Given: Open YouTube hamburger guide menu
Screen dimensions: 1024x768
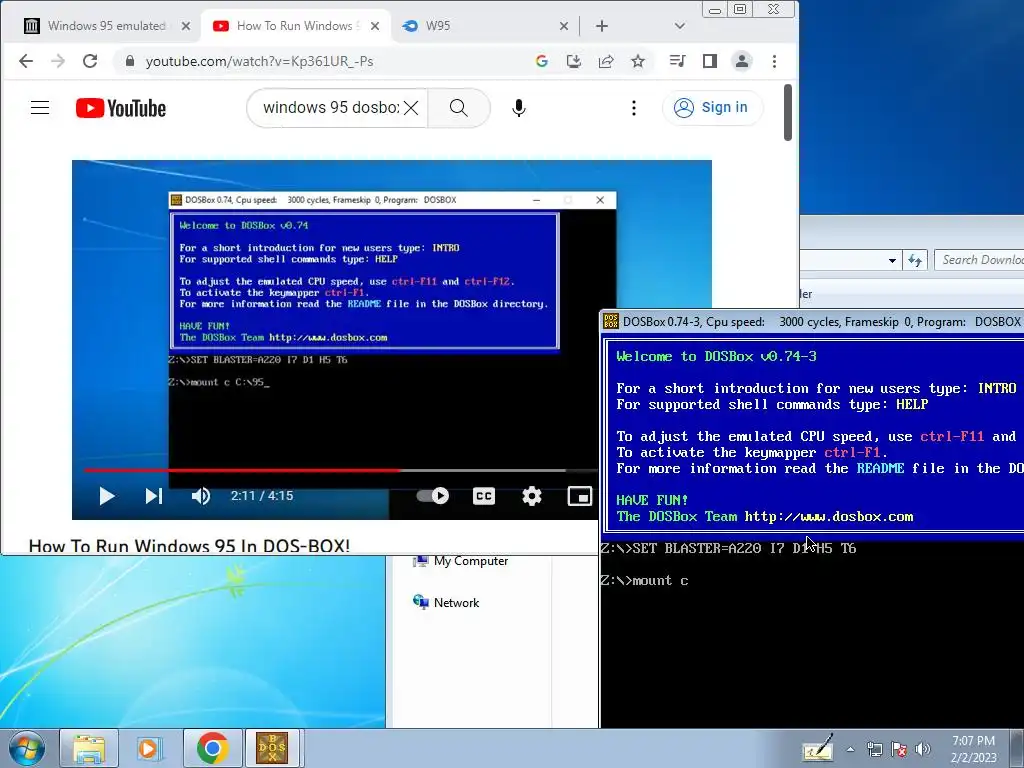Looking at the screenshot, I should click(x=40, y=108).
